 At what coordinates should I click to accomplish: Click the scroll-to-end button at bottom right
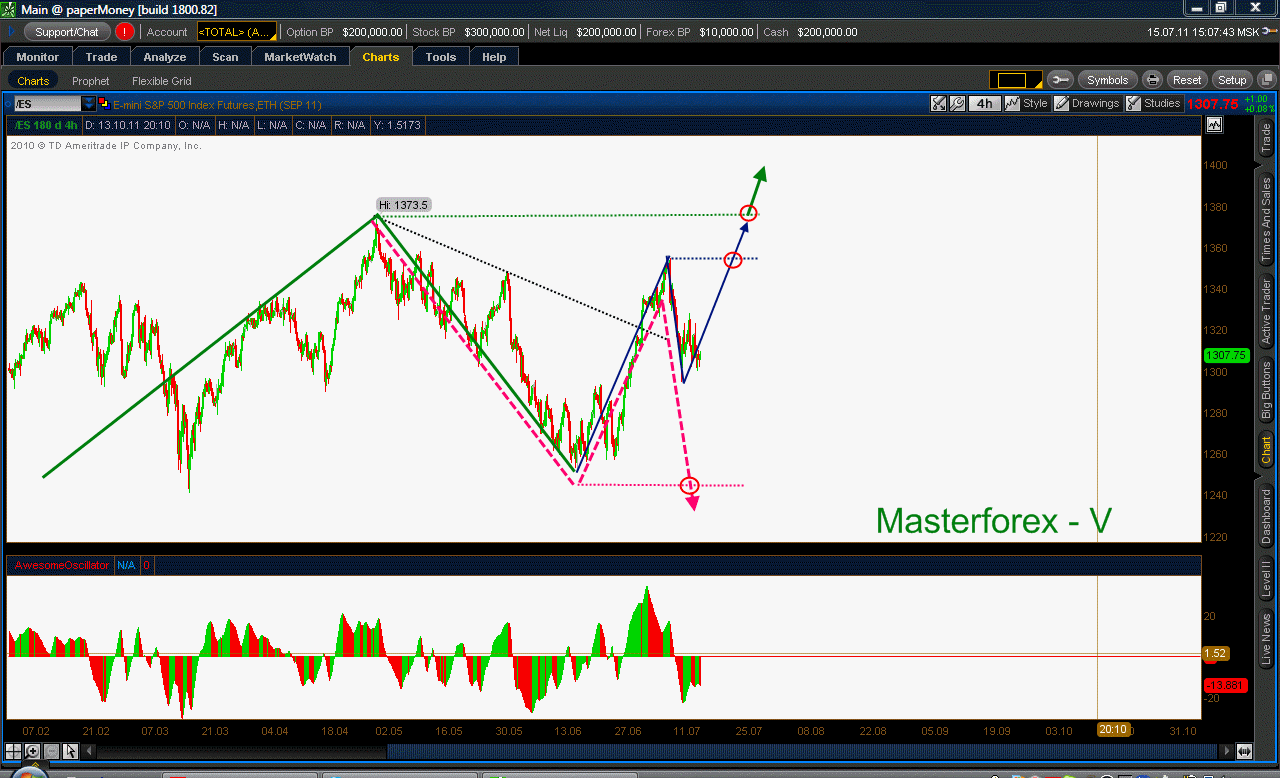(1244, 751)
